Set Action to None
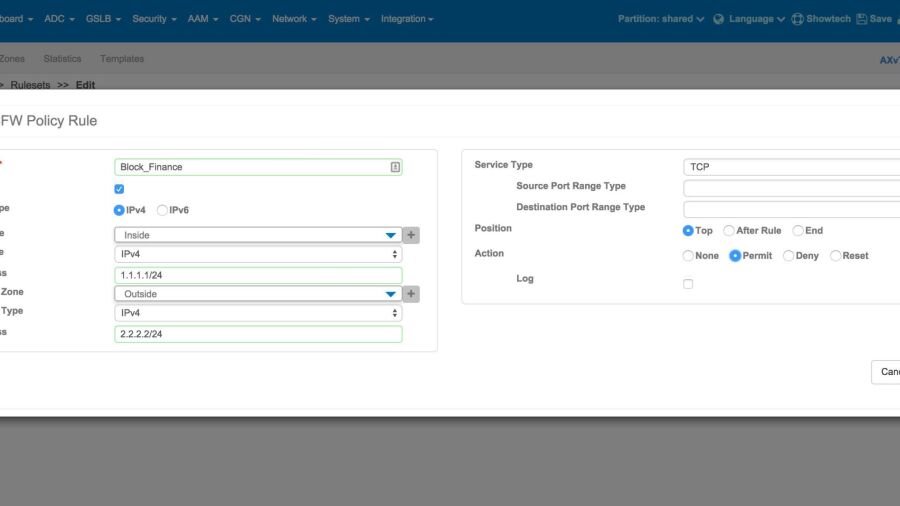This screenshot has width=900, height=506. click(x=688, y=256)
